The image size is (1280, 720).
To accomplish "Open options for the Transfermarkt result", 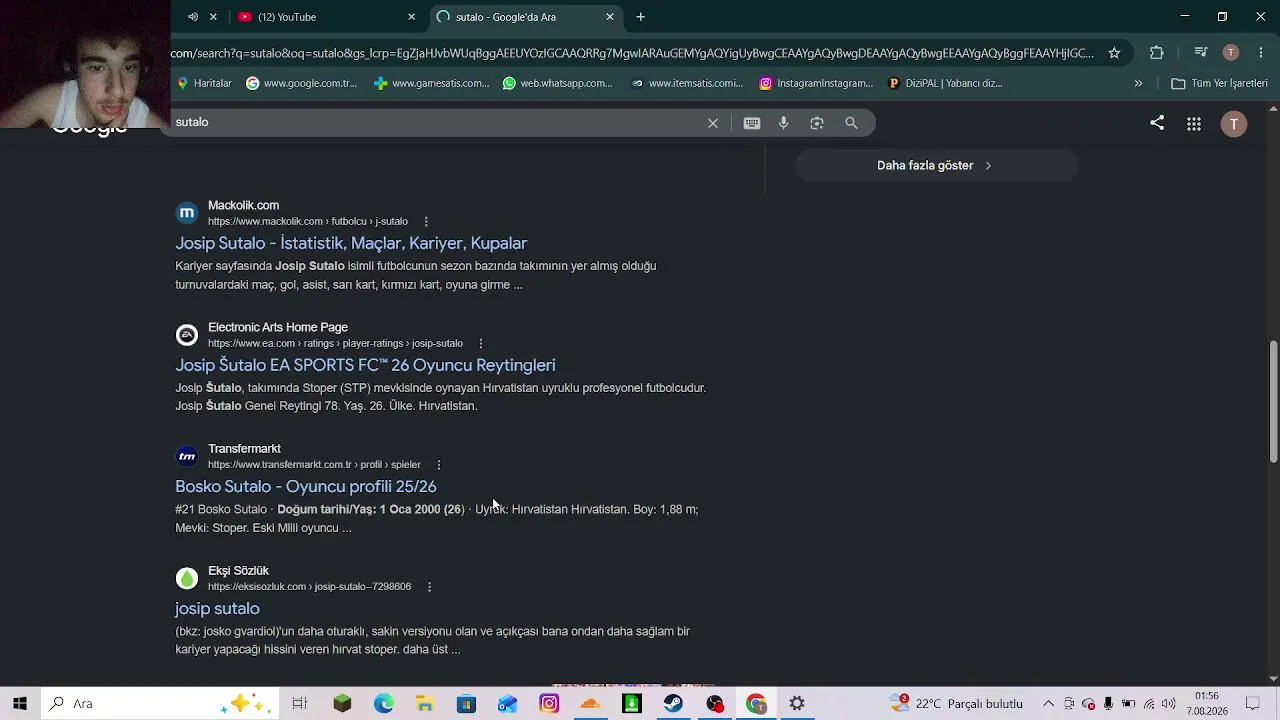I will click(x=438, y=465).
